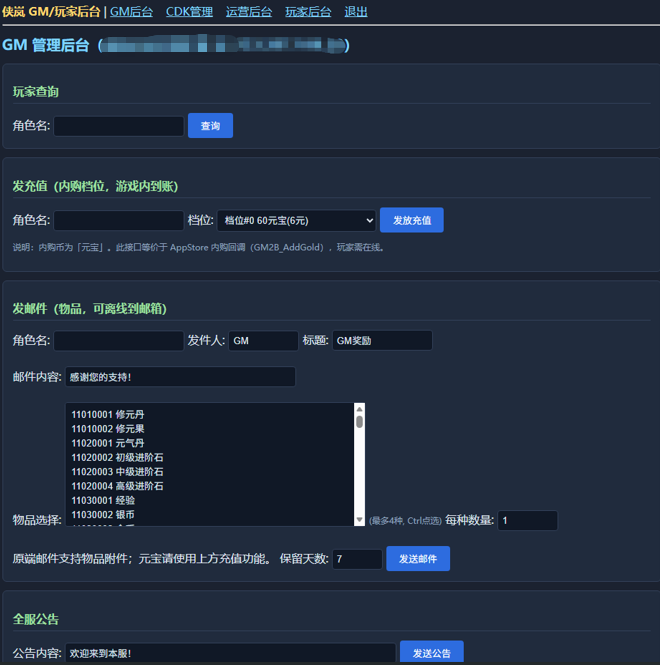Open the CDK管理 navigation link

[x=189, y=11]
